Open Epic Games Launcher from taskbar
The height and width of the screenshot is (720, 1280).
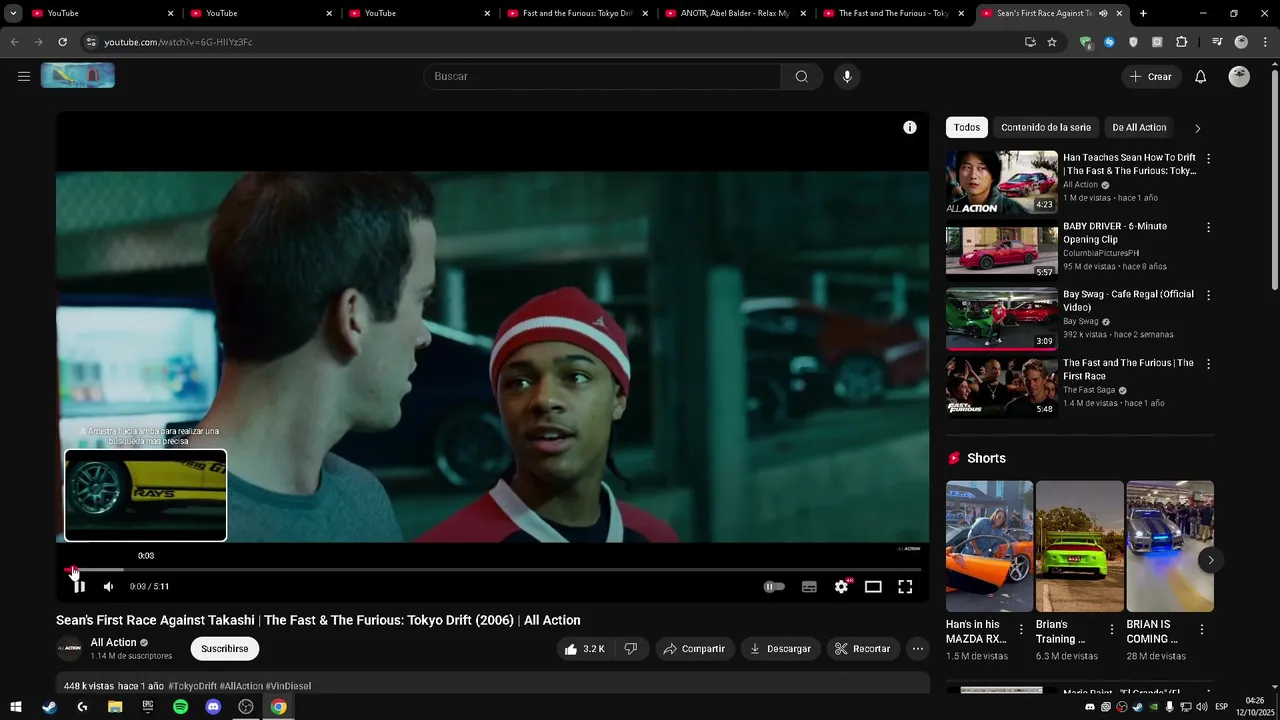147,707
